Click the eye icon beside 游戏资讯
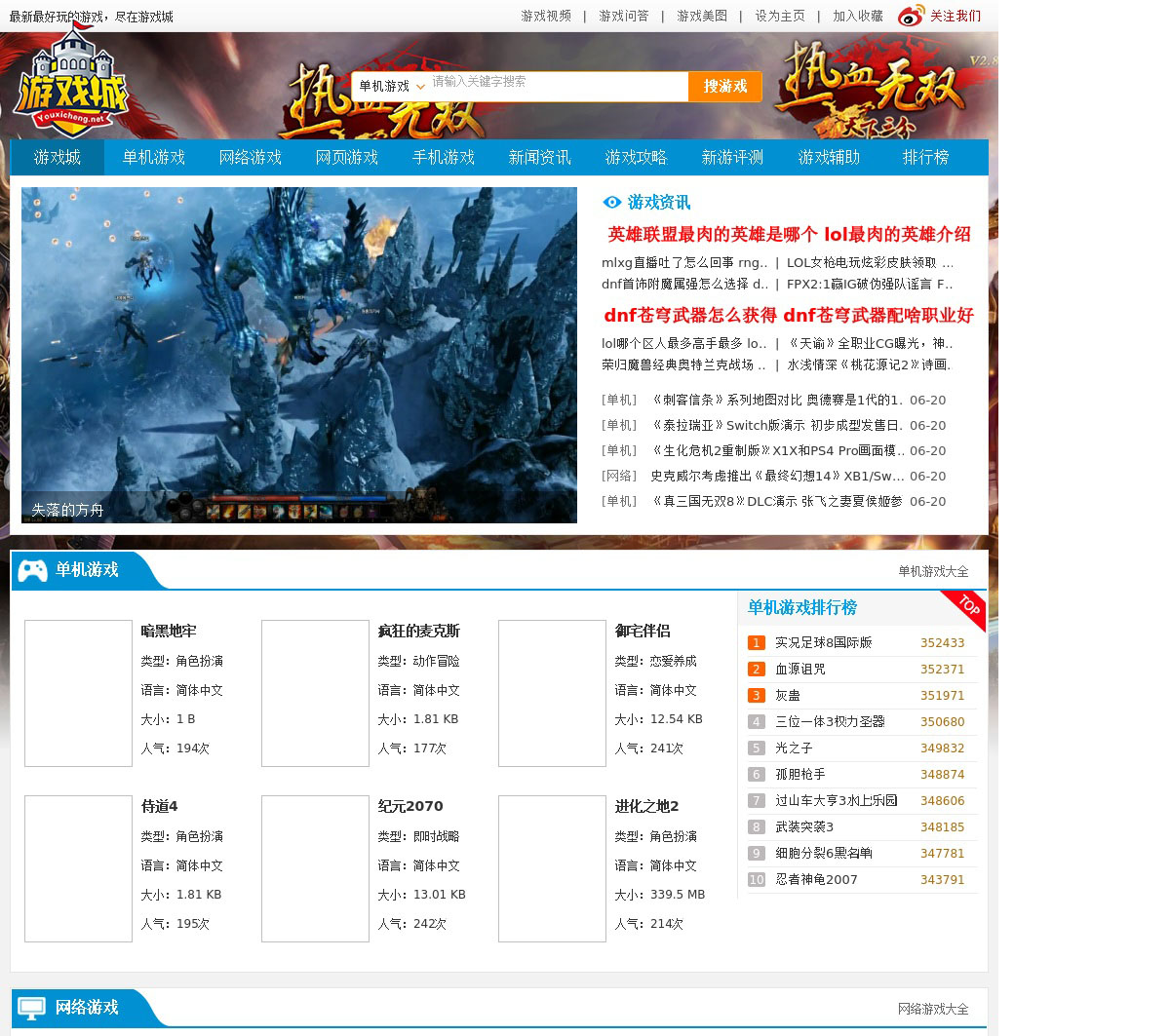This screenshot has width=1170, height=1036. [612, 202]
